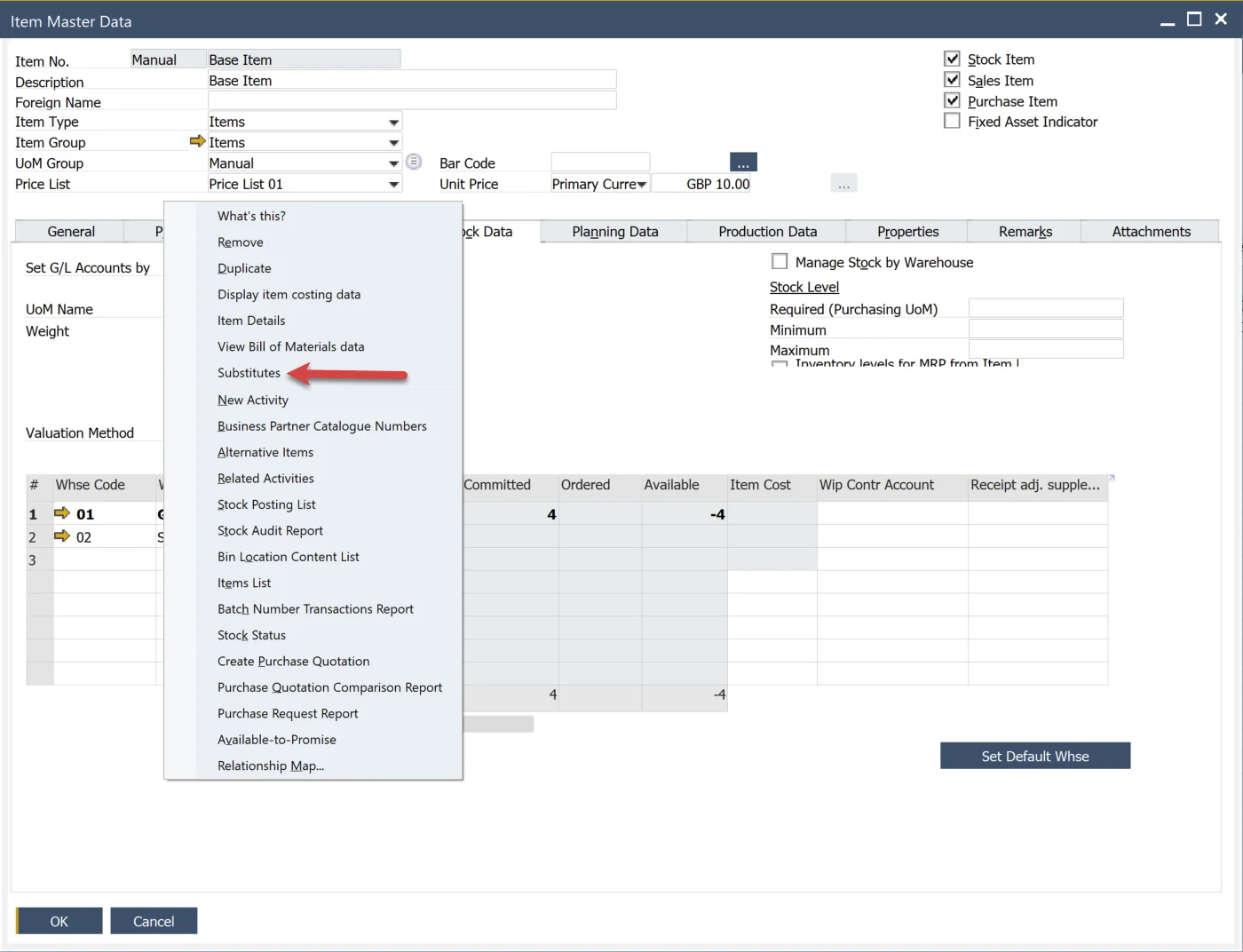Click warehouse 02 link arrow icon
The height and width of the screenshot is (952, 1243).
click(62, 536)
